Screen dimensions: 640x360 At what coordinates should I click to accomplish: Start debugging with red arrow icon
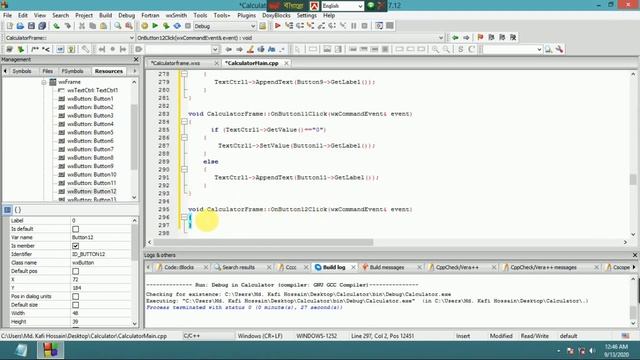[278, 26]
